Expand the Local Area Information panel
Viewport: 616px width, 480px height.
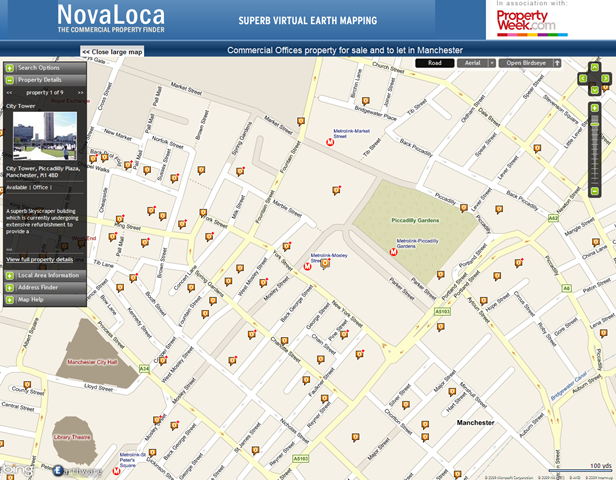click(x=45, y=275)
